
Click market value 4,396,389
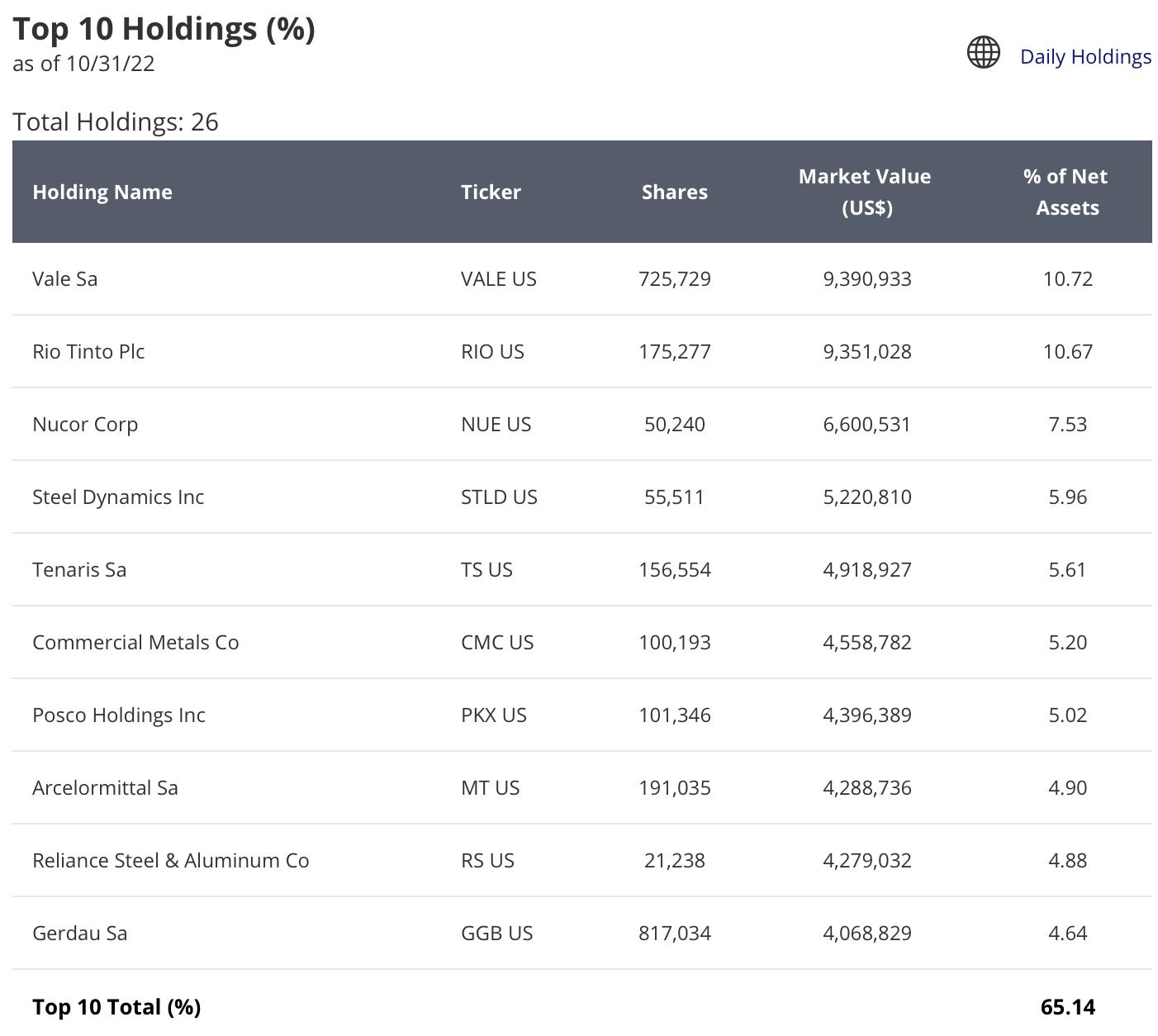867,715
